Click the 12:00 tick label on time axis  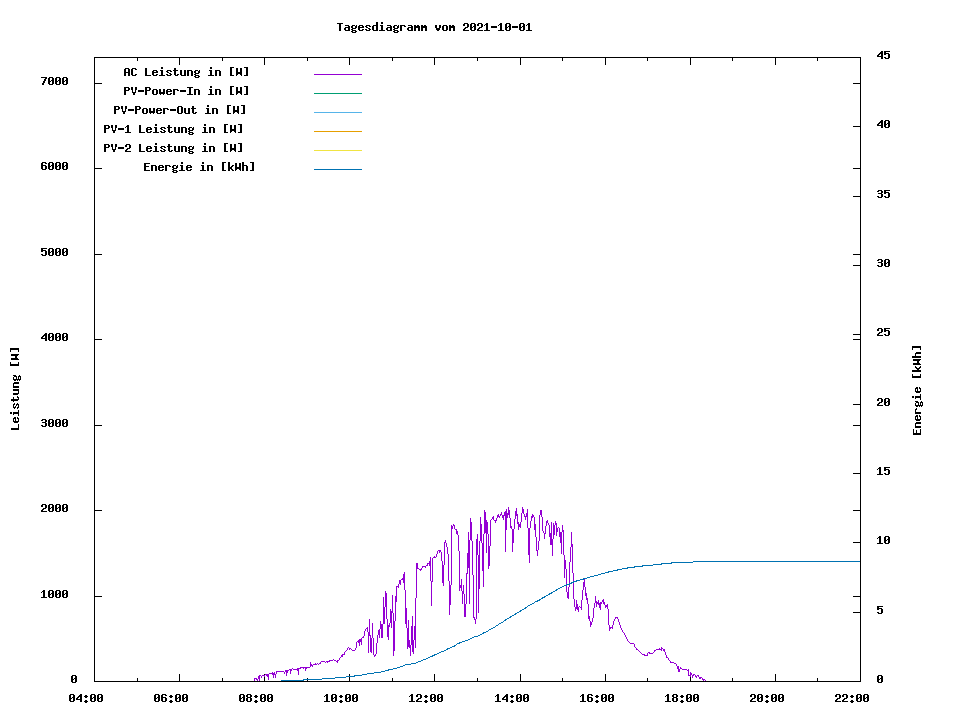(x=426, y=698)
